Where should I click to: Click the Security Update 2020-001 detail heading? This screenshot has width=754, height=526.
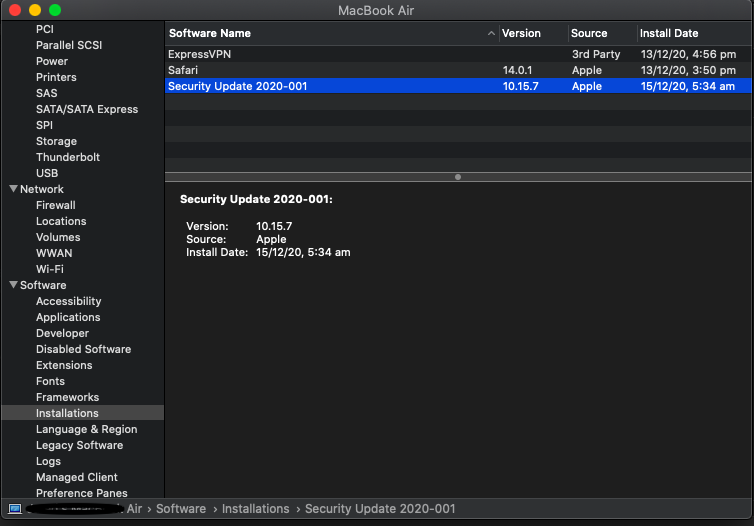pos(256,199)
